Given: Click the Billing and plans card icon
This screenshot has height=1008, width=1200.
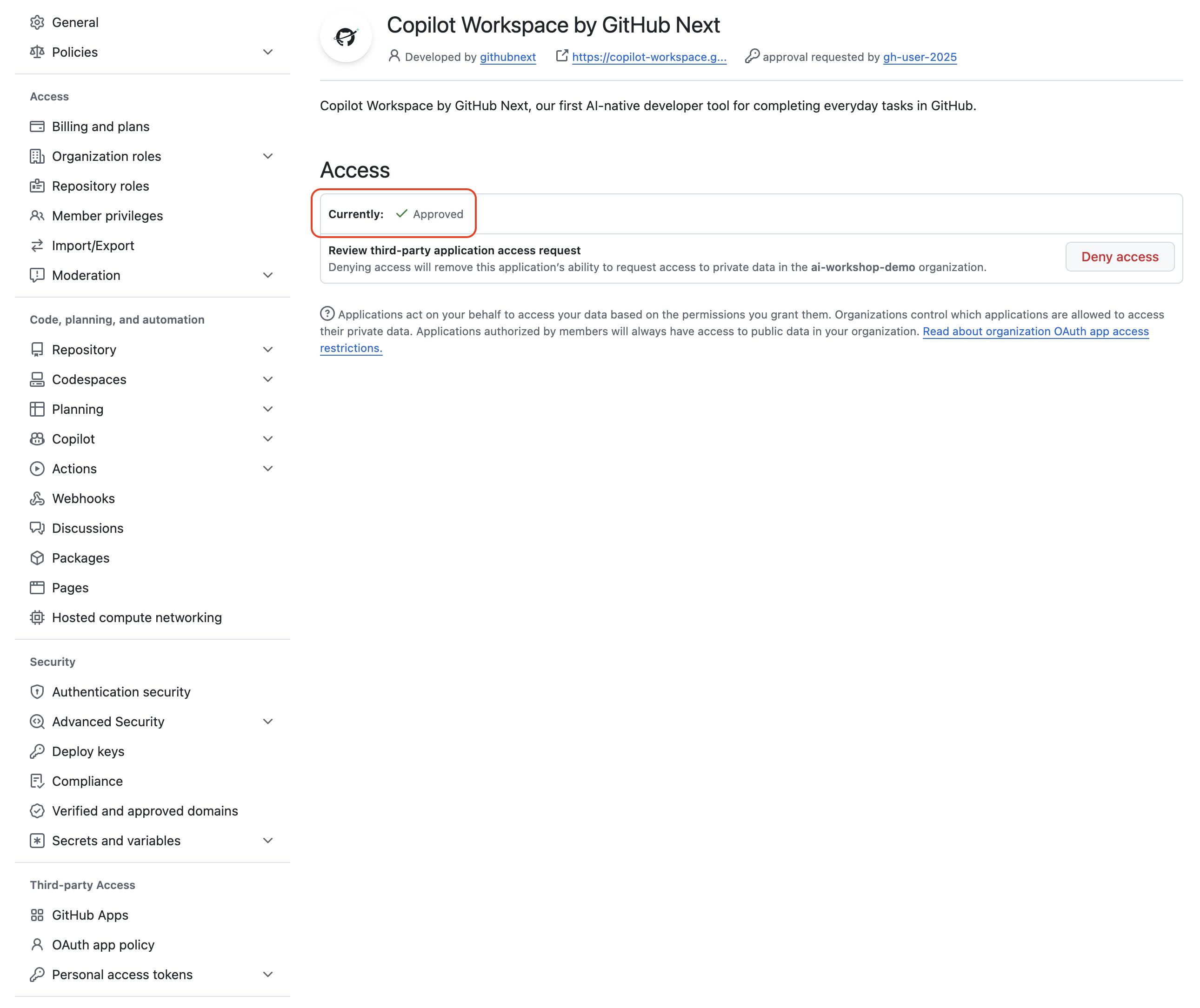Looking at the screenshot, I should (x=37, y=126).
